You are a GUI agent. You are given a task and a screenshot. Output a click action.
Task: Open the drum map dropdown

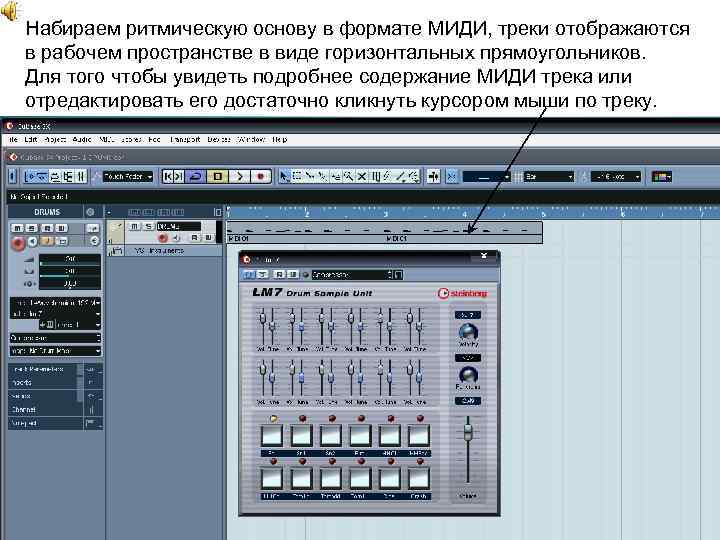click(x=55, y=351)
